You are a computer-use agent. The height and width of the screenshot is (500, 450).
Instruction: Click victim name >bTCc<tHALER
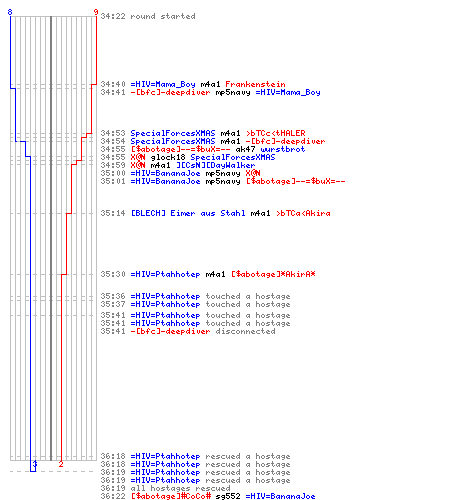pos(276,133)
